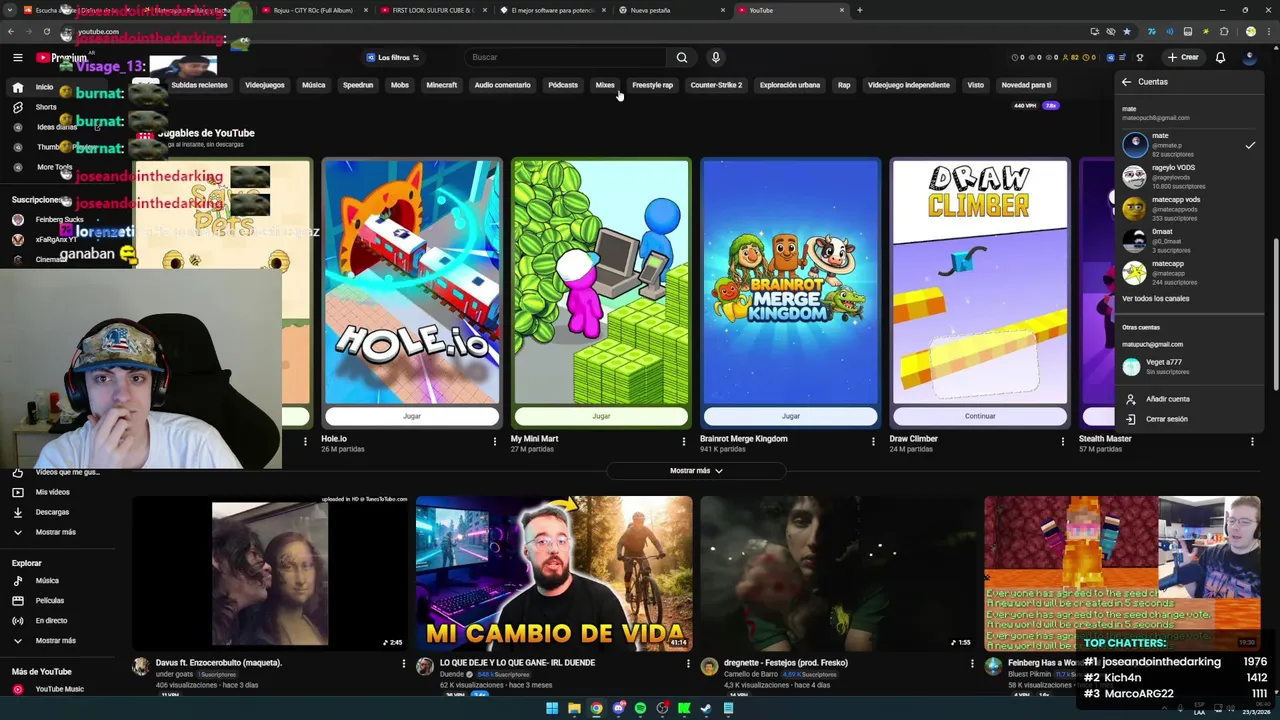Viewport: 1280px width, 720px height.
Task: Select the Minecraft chip
Action: (441, 85)
